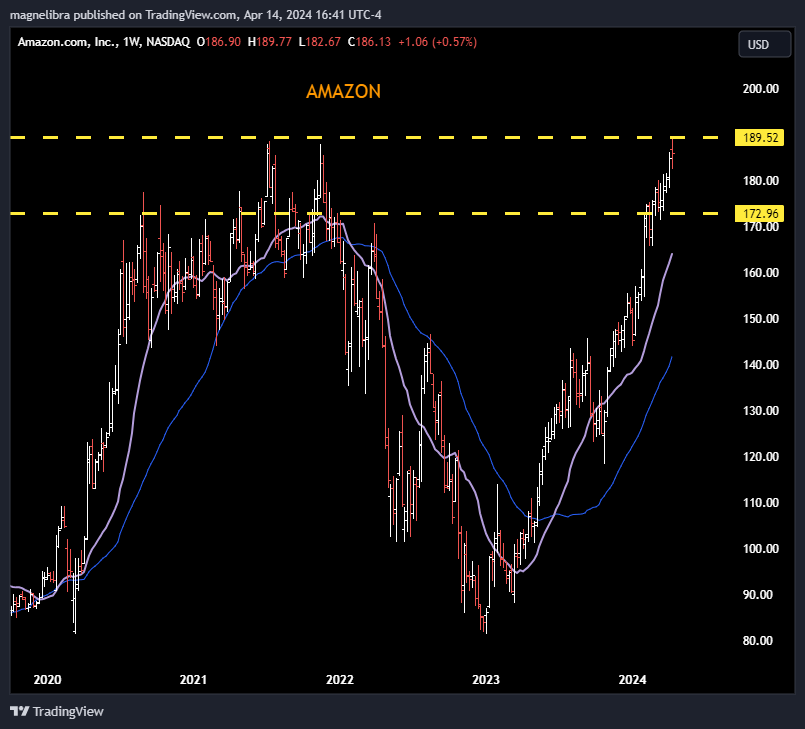Click the orange AMAZON chart title text
This screenshot has width=805, height=729.
click(343, 91)
